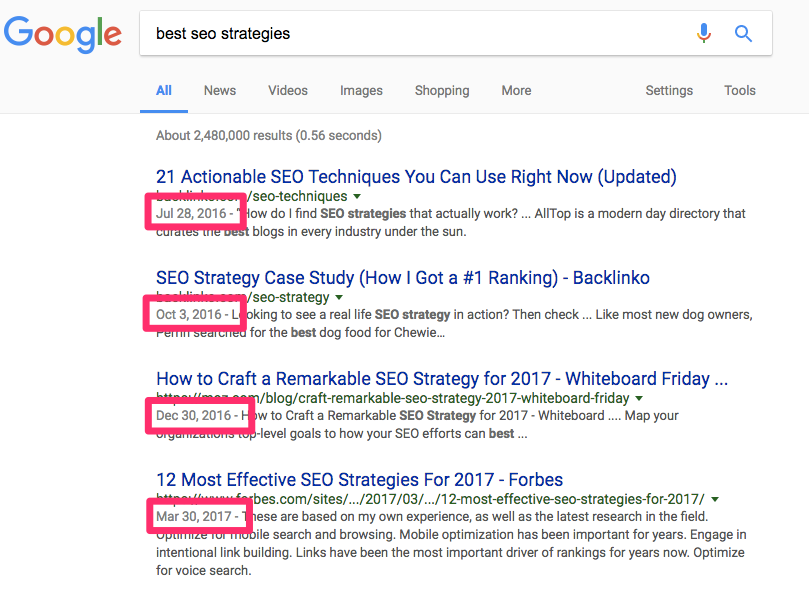Open 'SEO Strategy Case Study' Backlinko result
The image size is (809, 608).
(403, 278)
